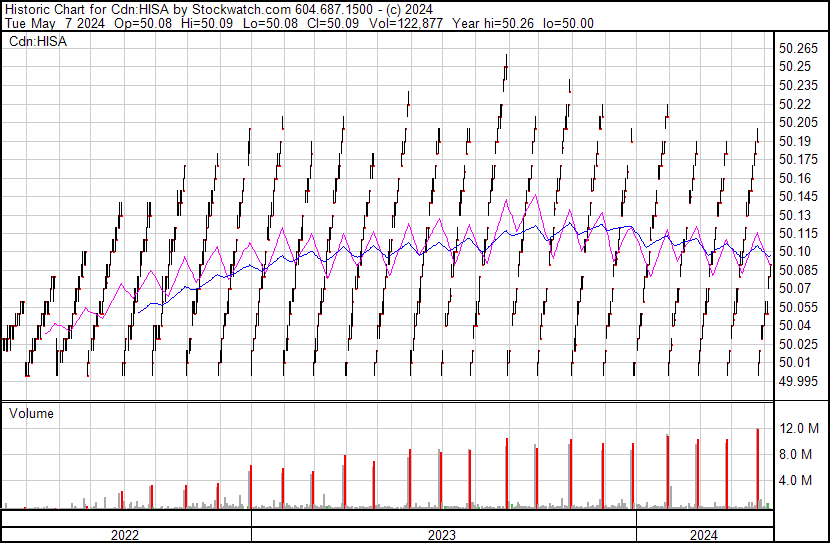Click the 12.0 M volume axis label

799,428
